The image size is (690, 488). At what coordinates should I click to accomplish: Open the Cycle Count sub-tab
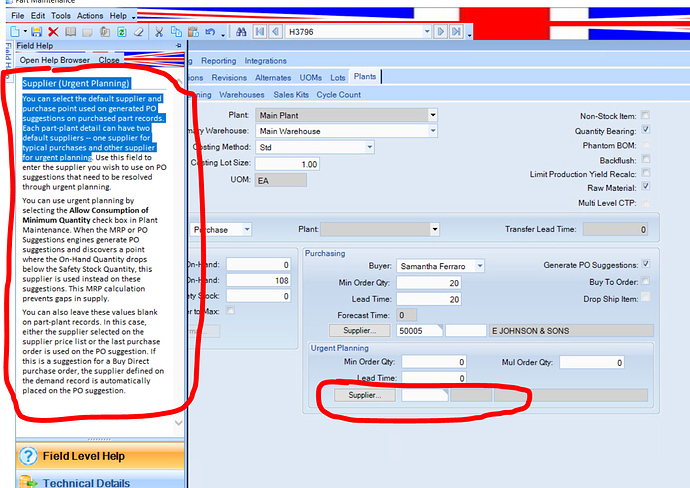click(338, 95)
